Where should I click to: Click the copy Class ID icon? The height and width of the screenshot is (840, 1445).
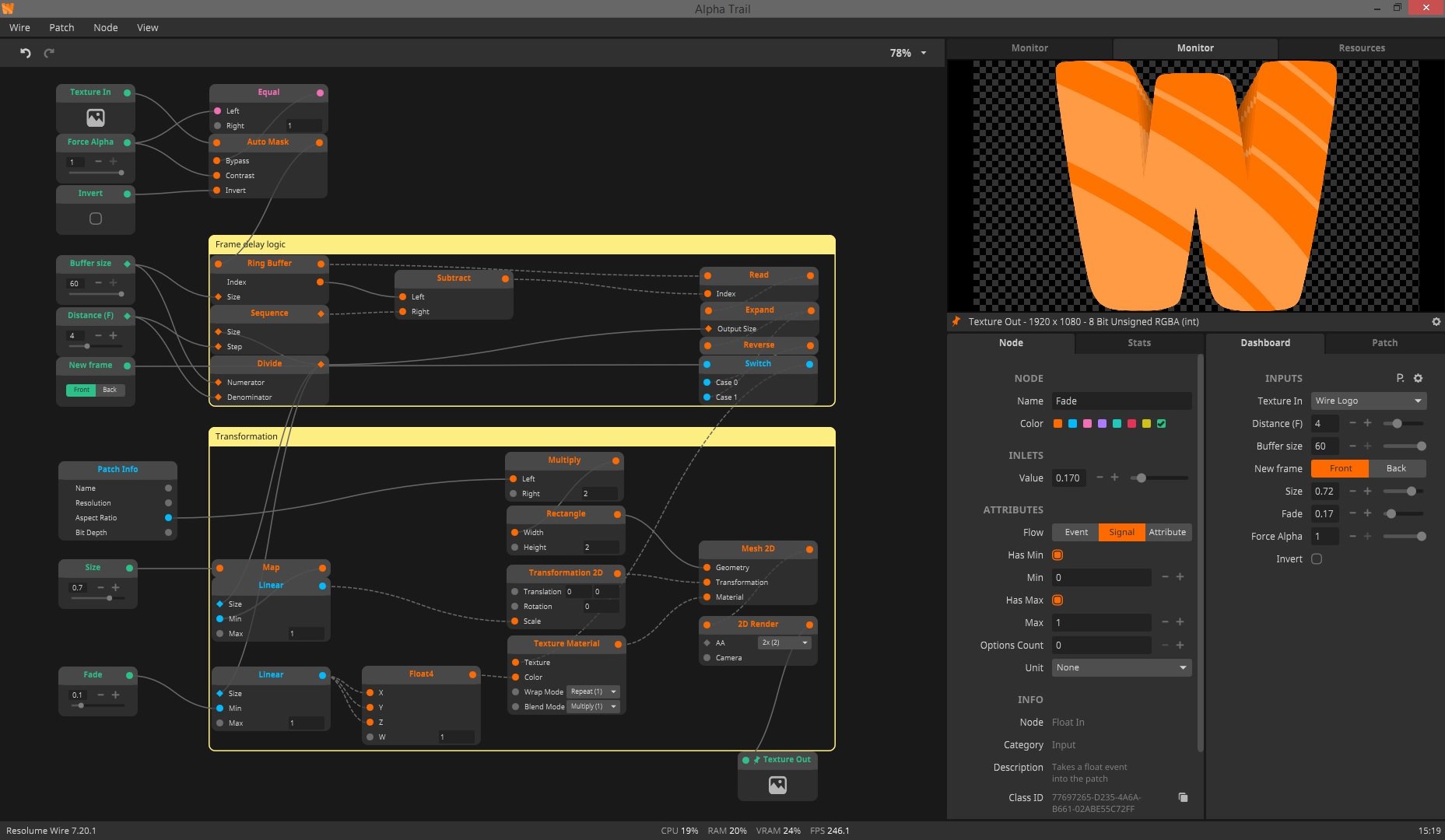(1183, 797)
